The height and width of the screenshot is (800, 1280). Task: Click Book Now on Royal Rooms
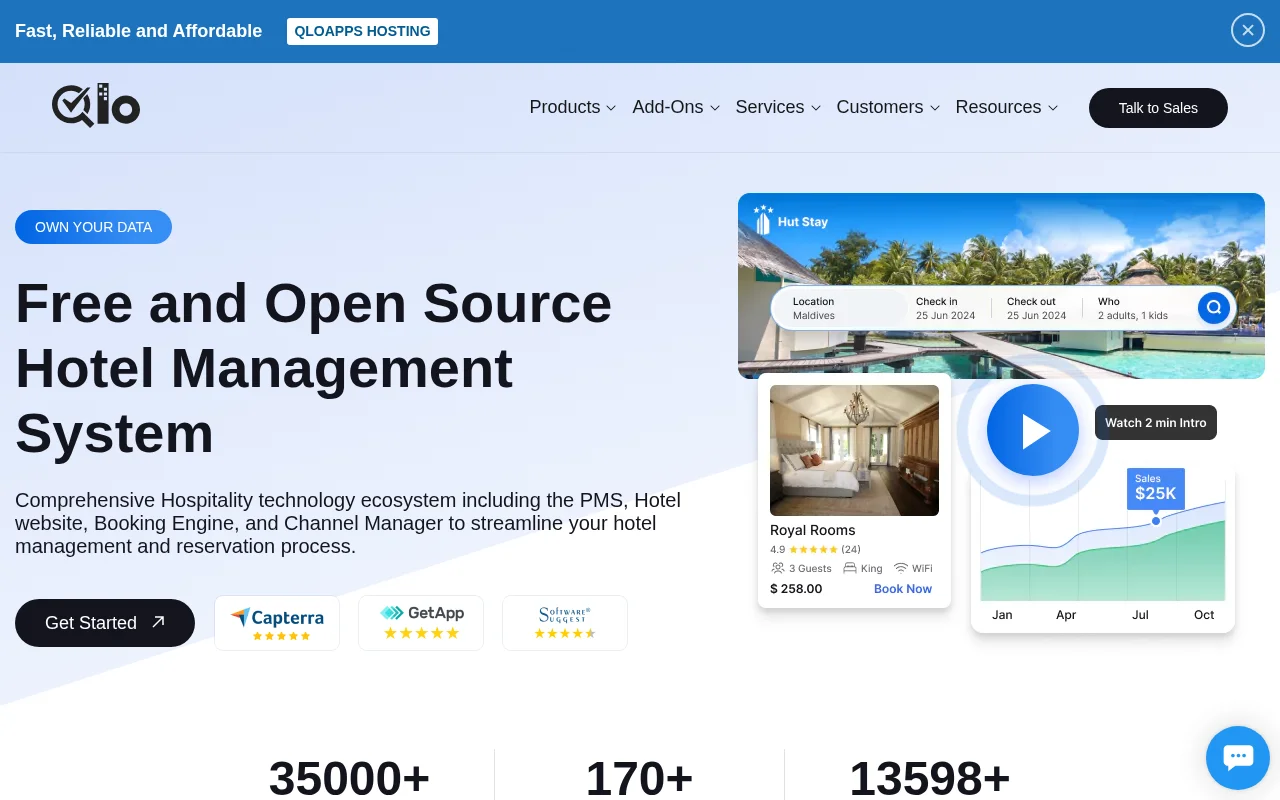pos(903,589)
